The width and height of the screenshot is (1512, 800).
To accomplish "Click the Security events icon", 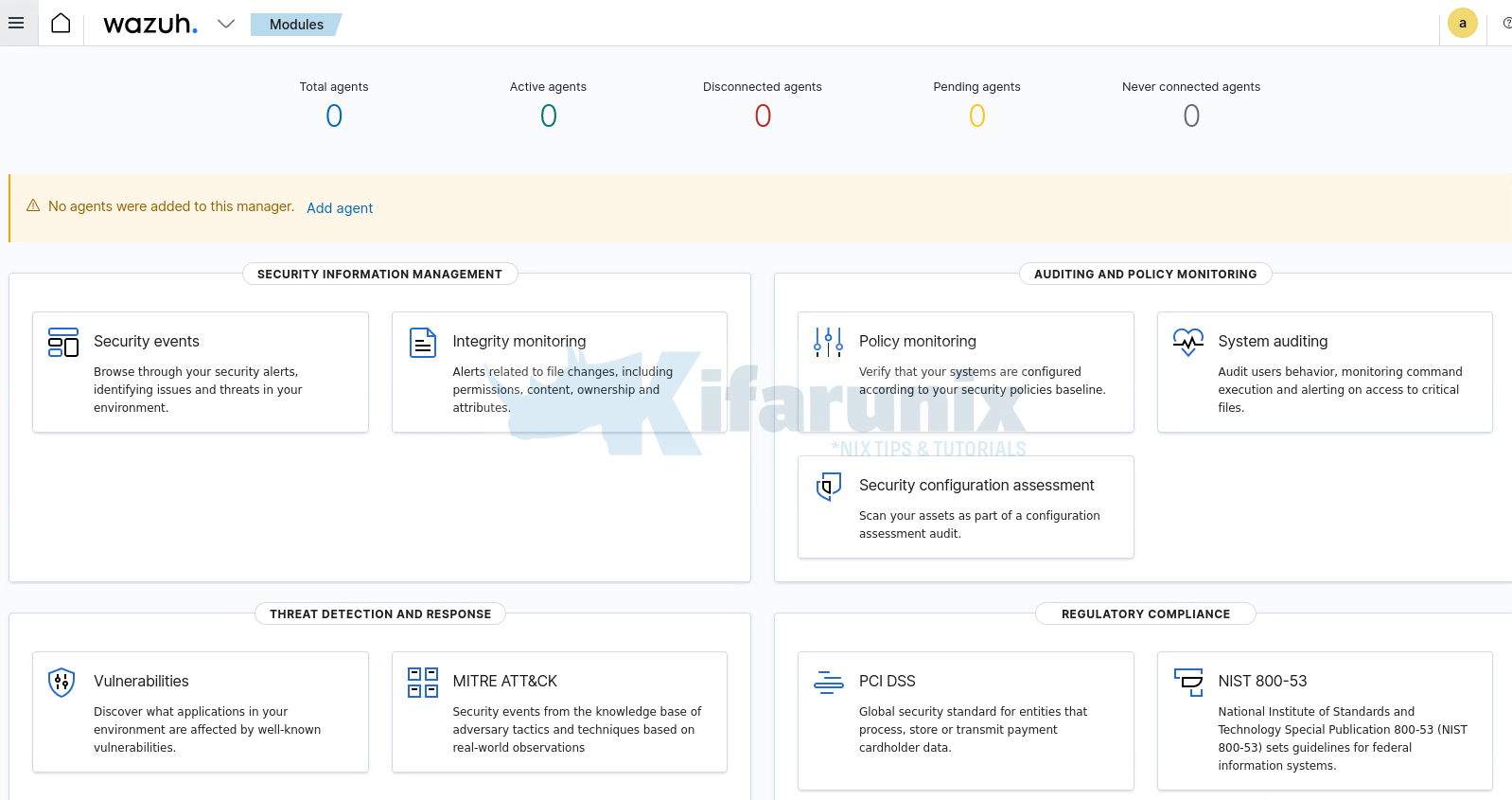I will pyautogui.click(x=63, y=342).
